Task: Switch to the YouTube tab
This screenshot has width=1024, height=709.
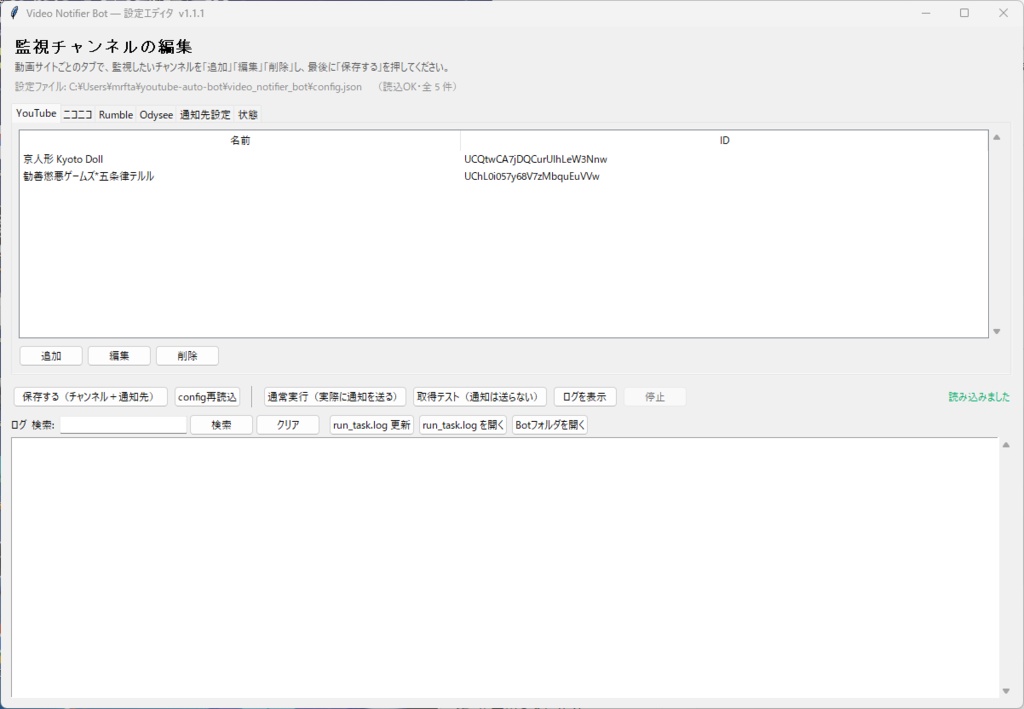Action: point(36,114)
